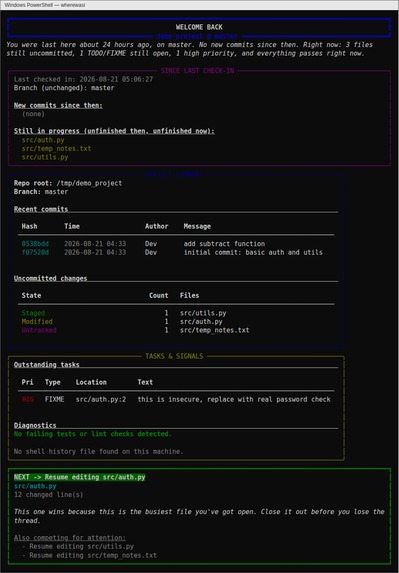Click the 'Uncommitted changes' heading
Screen dimensions: 399x573
pyautogui.click(x=50, y=278)
